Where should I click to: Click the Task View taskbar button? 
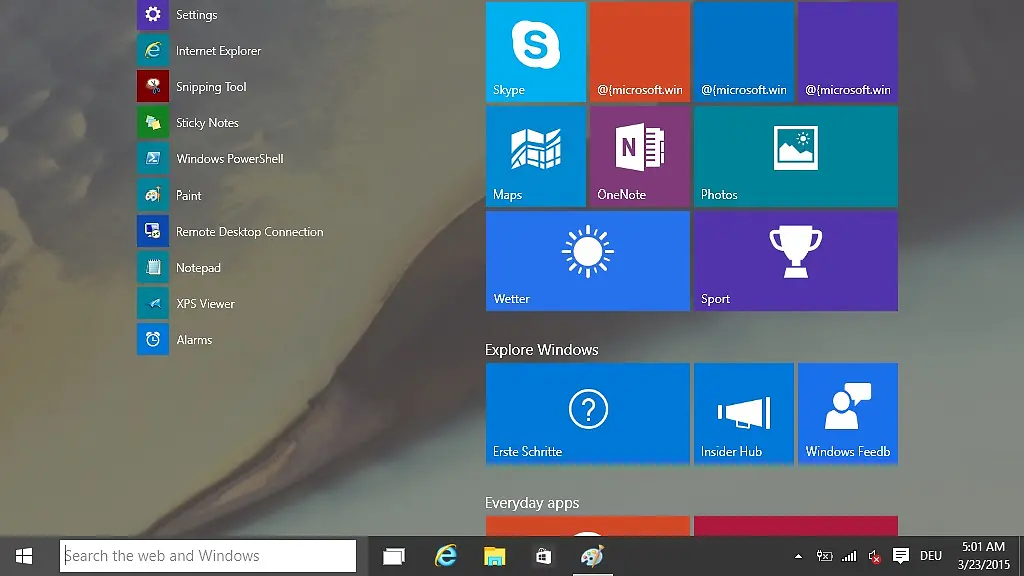click(394, 556)
